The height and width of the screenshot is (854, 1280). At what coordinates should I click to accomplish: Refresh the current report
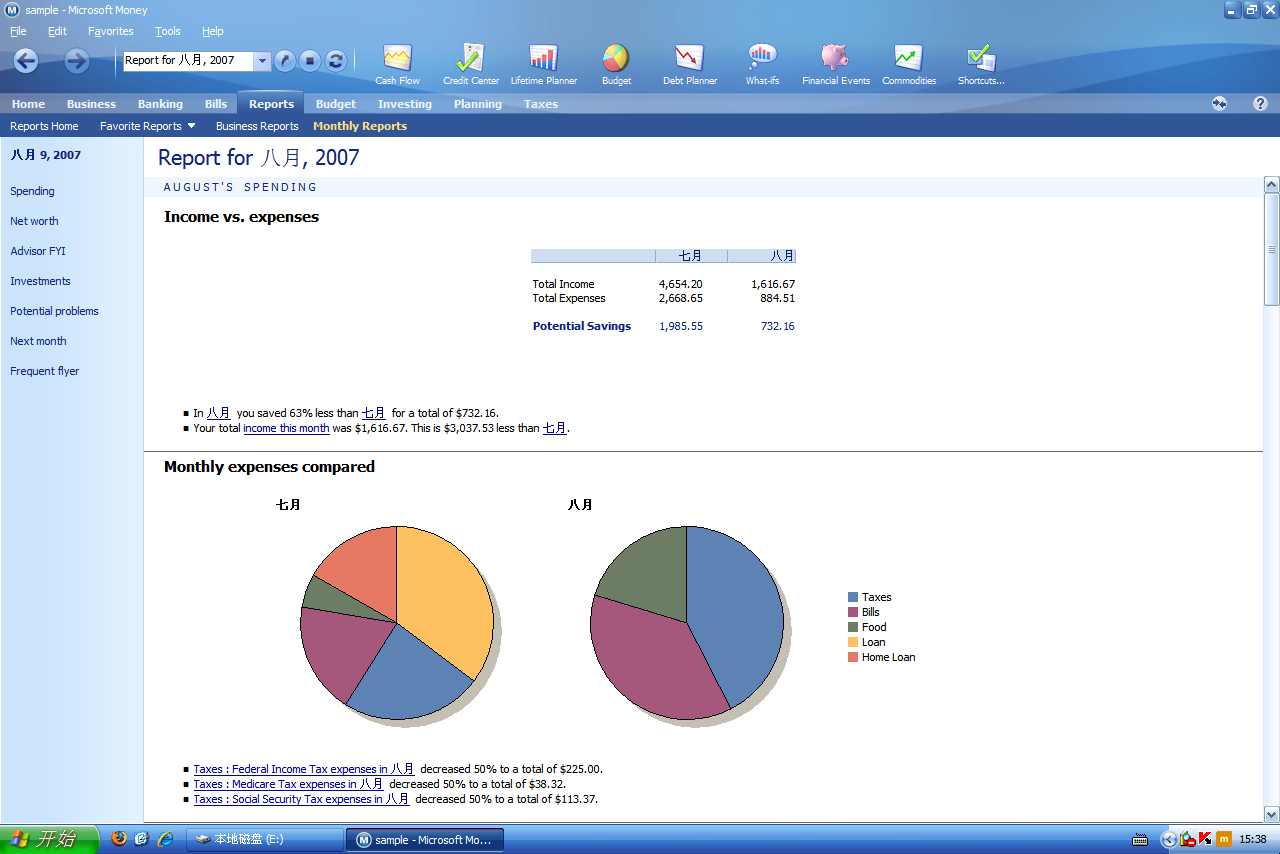(335, 60)
